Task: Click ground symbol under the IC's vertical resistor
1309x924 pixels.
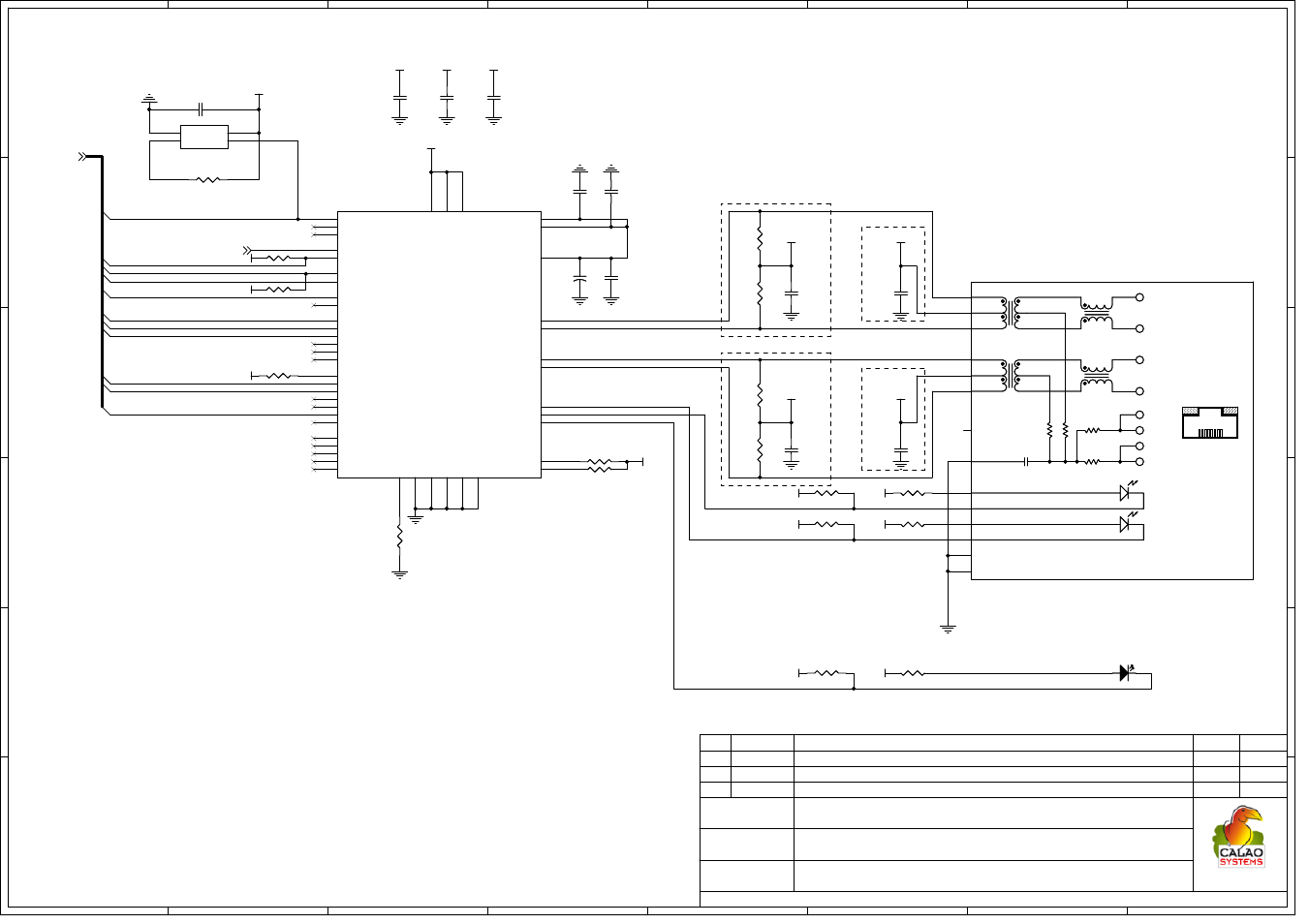Action: (x=399, y=574)
